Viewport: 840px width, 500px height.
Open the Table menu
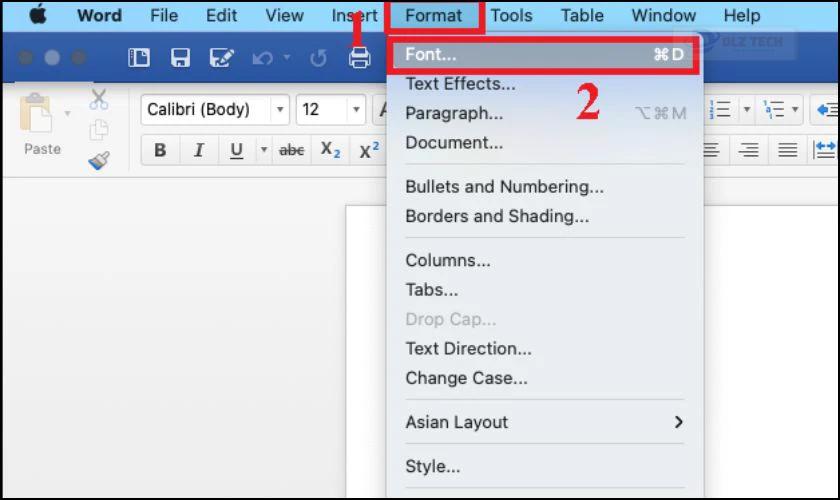[x=582, y=16]
